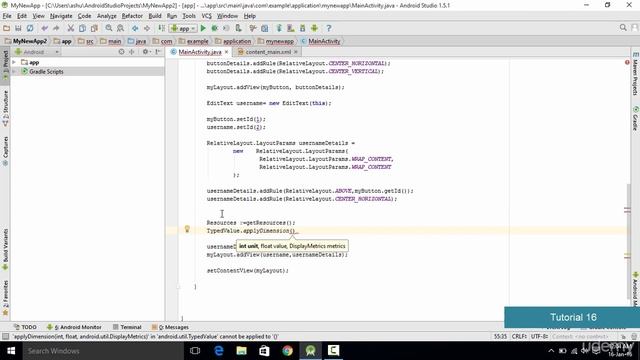The image size is (640, 360).
Task: Open the Messages tool window
Action: [x=170, y=327]
